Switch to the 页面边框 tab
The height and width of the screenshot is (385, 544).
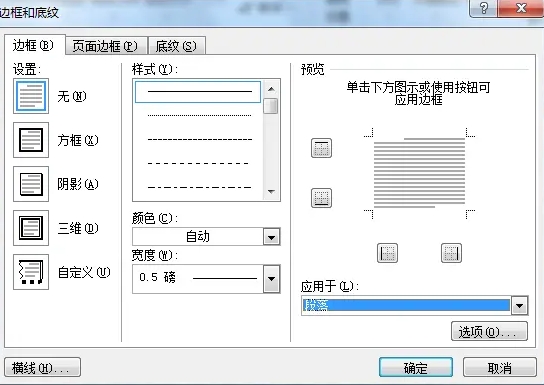point(105,46)
